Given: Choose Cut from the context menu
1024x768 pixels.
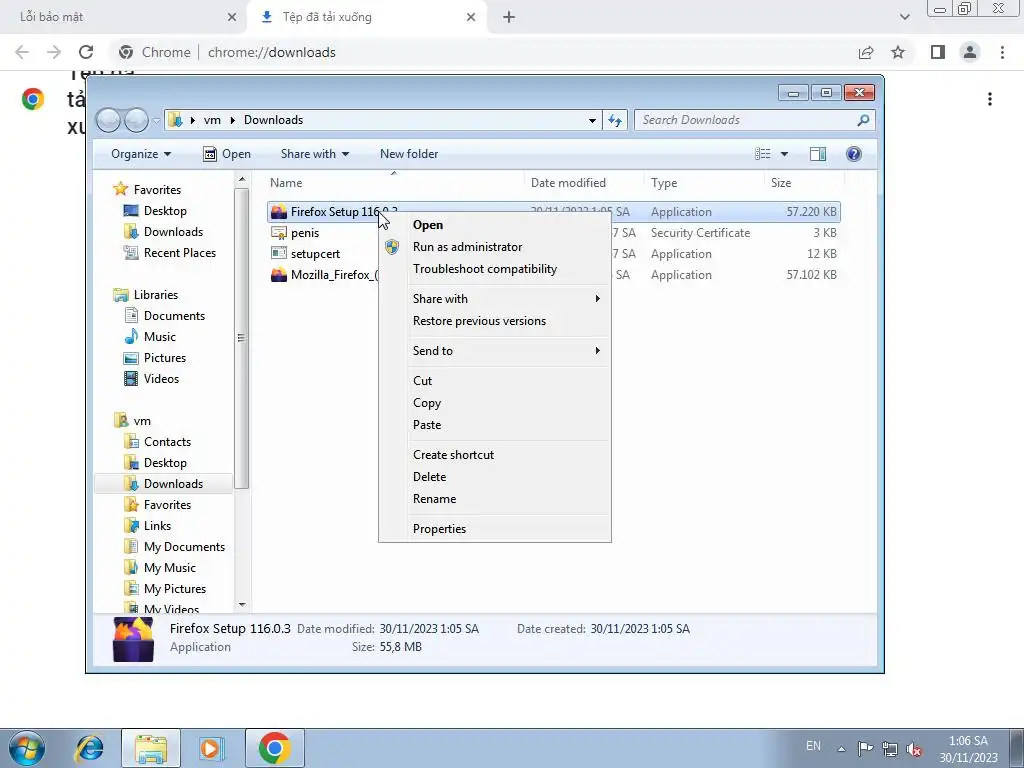Looking at the screenshot, I should [423, 381].
